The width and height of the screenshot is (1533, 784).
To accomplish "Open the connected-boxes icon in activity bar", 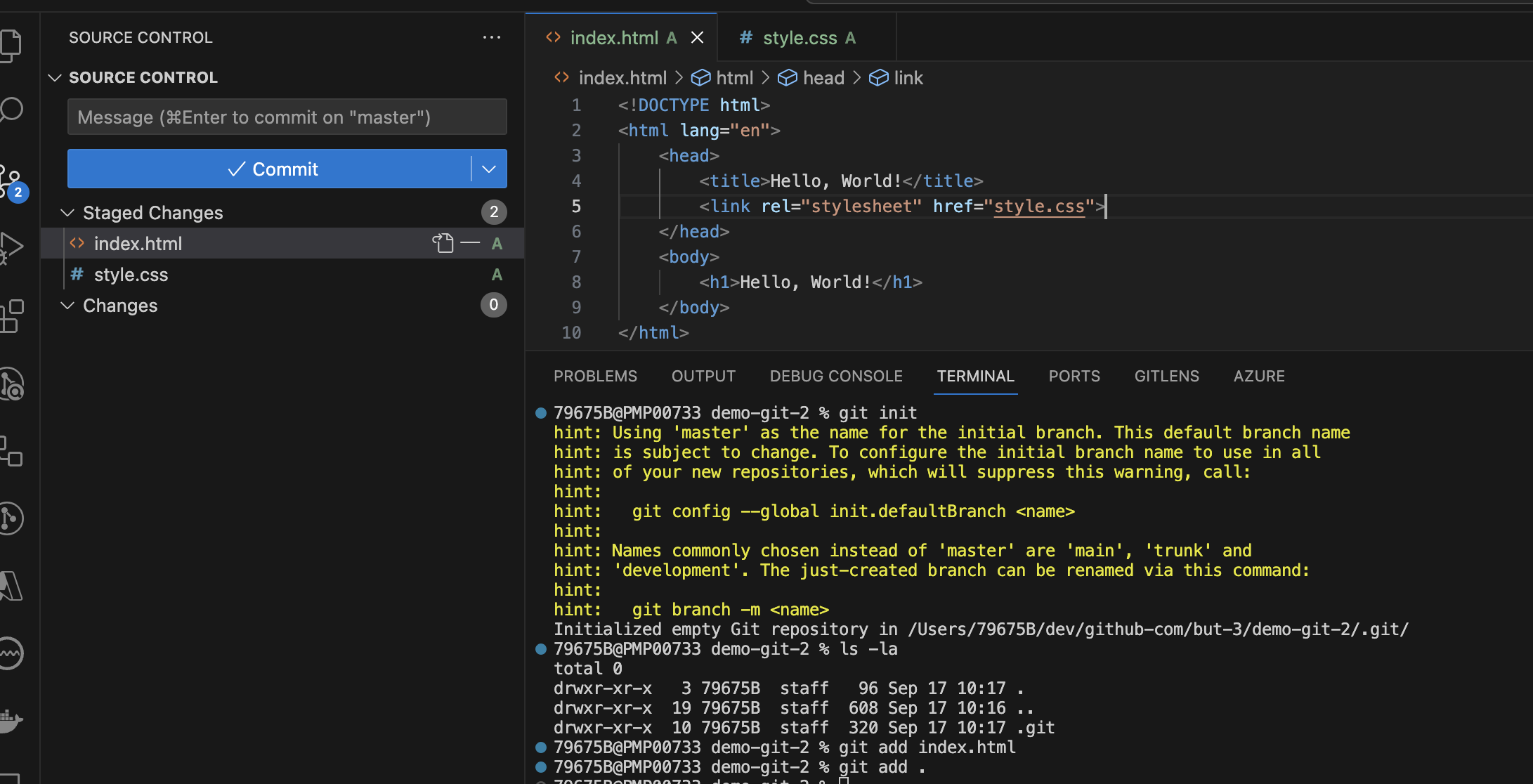I will coord(10,451).
